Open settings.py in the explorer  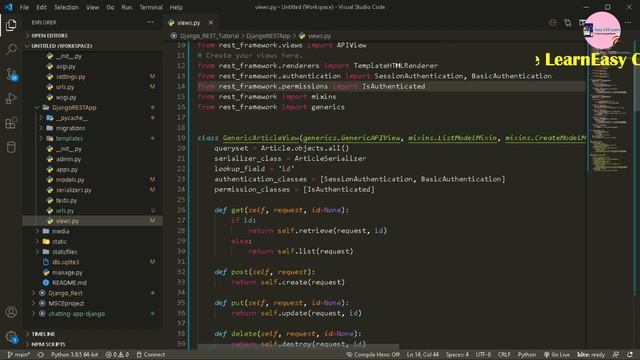click(x=71, y=77)
